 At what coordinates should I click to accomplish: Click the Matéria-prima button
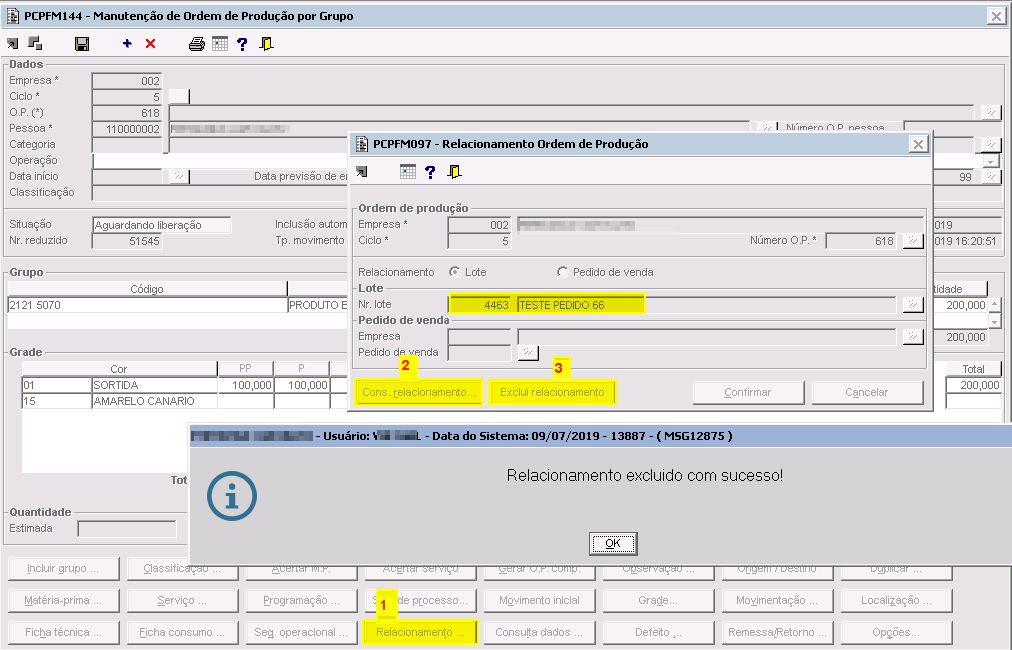[63, 600]
